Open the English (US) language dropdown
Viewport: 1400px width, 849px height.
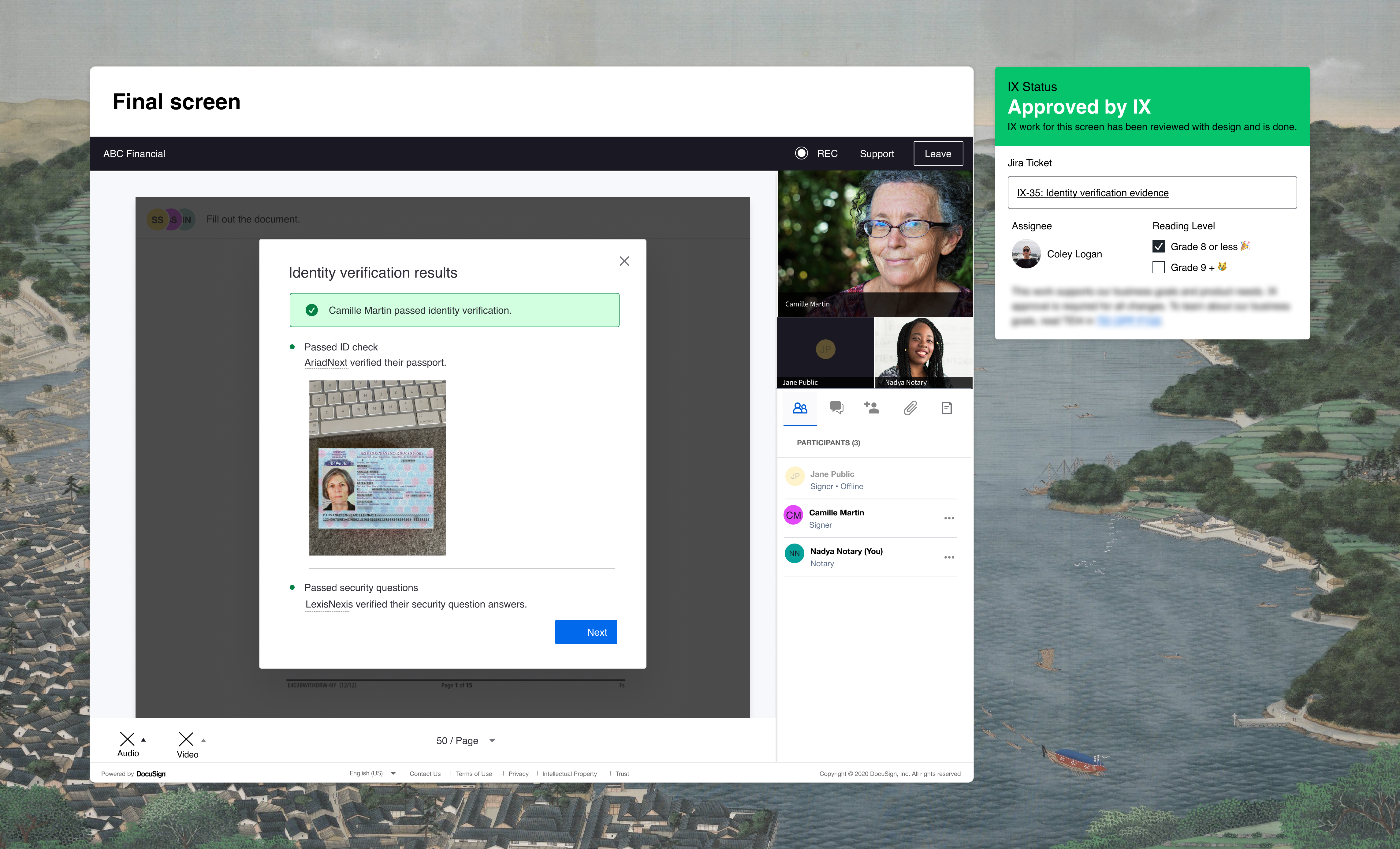(372, 773)
